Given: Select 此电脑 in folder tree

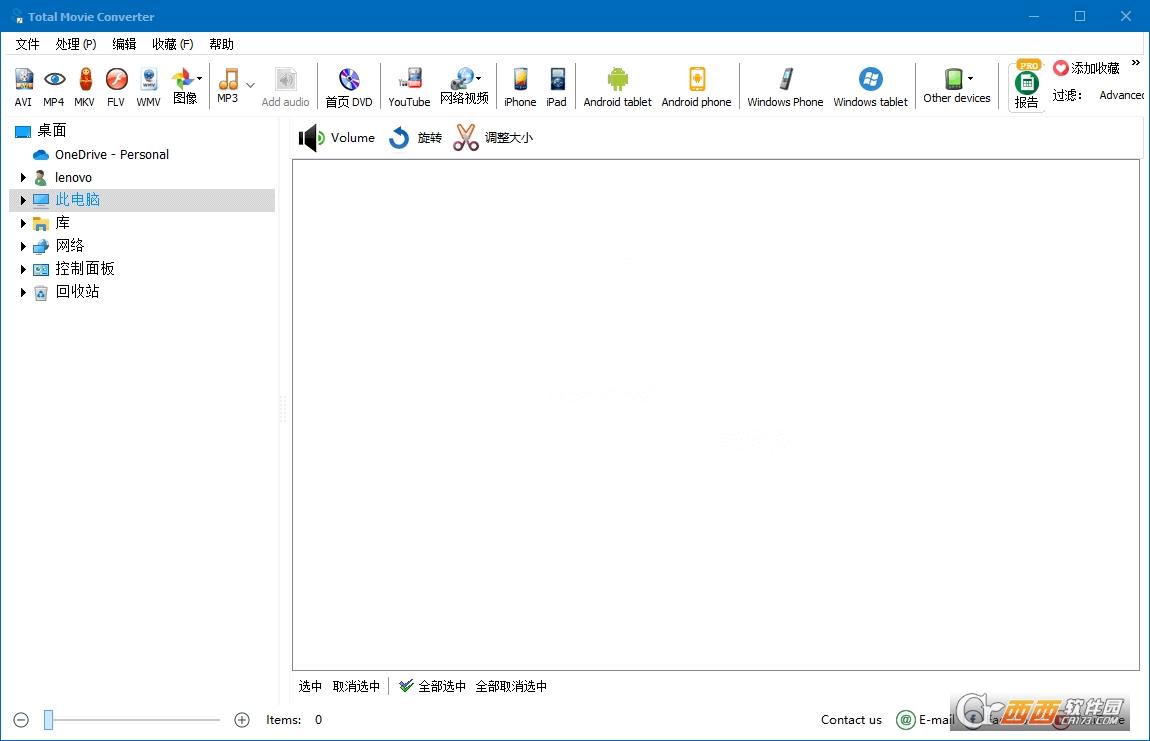Looking at the screenshot, I should click(78, 200).
